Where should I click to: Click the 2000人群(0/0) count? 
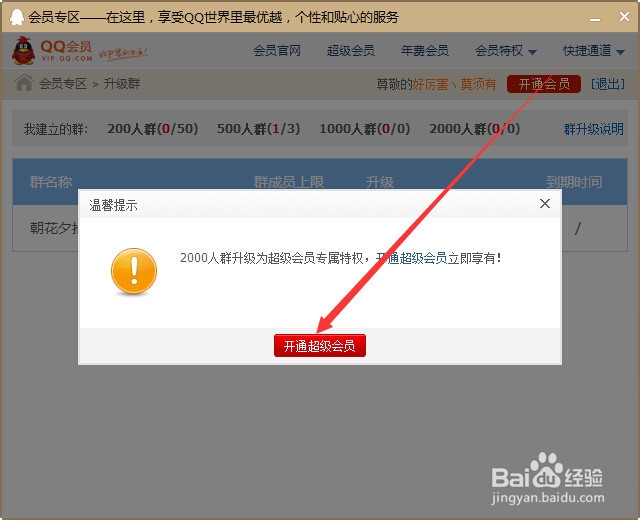tap(474, 129)
